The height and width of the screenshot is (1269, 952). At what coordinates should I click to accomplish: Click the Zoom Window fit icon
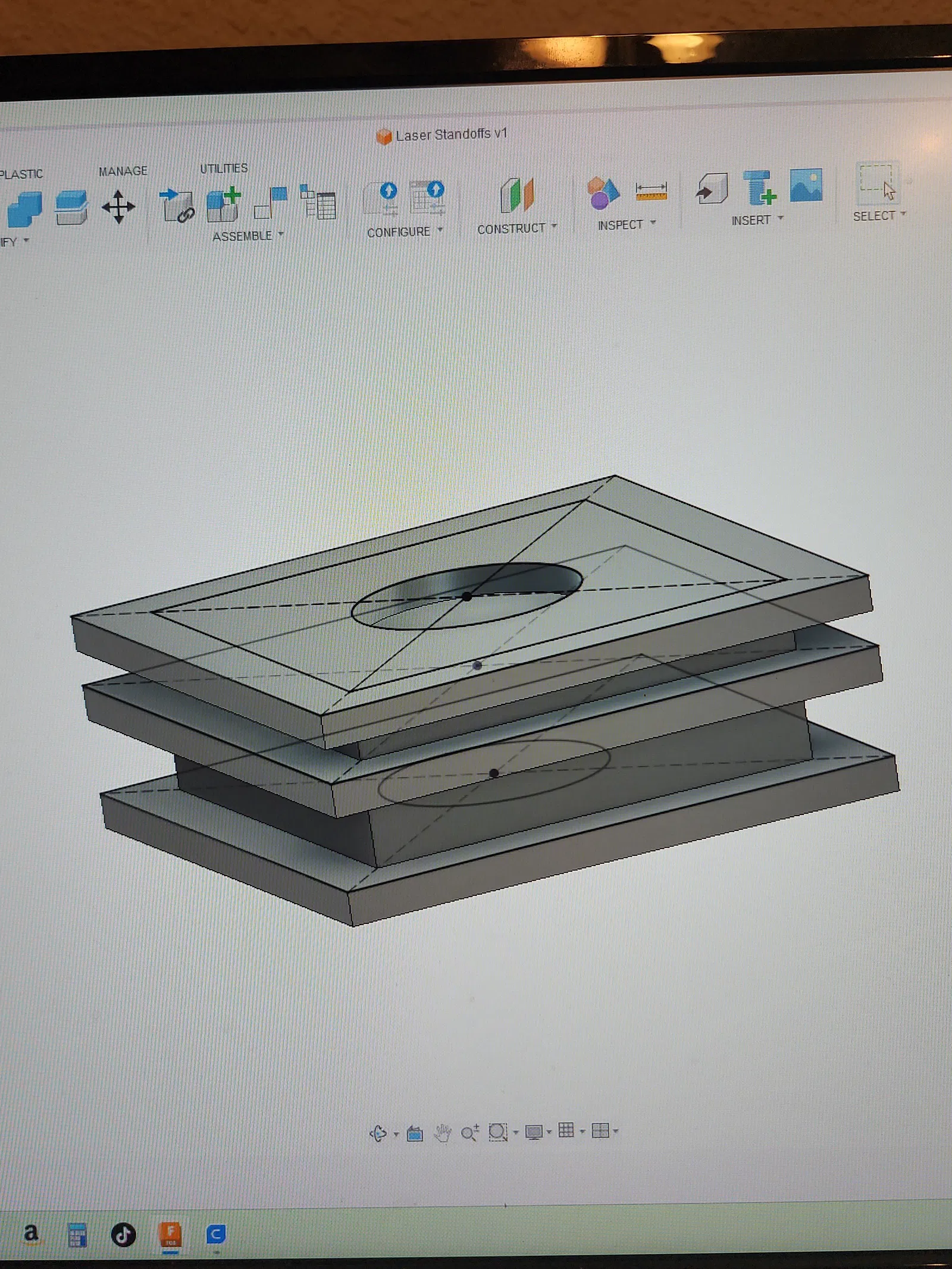coord(497,1132)
